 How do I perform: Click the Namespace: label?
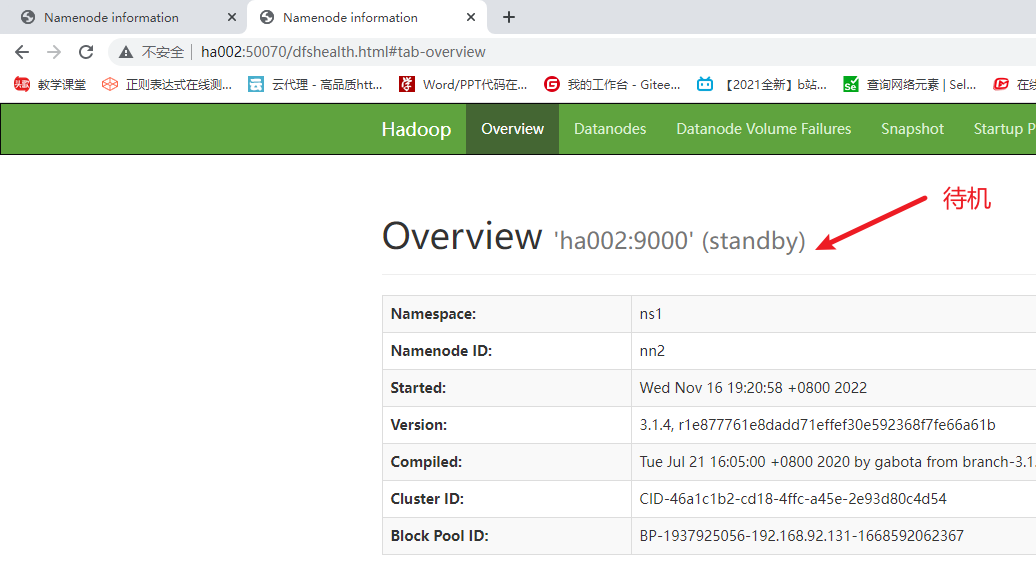click(433, 314)
